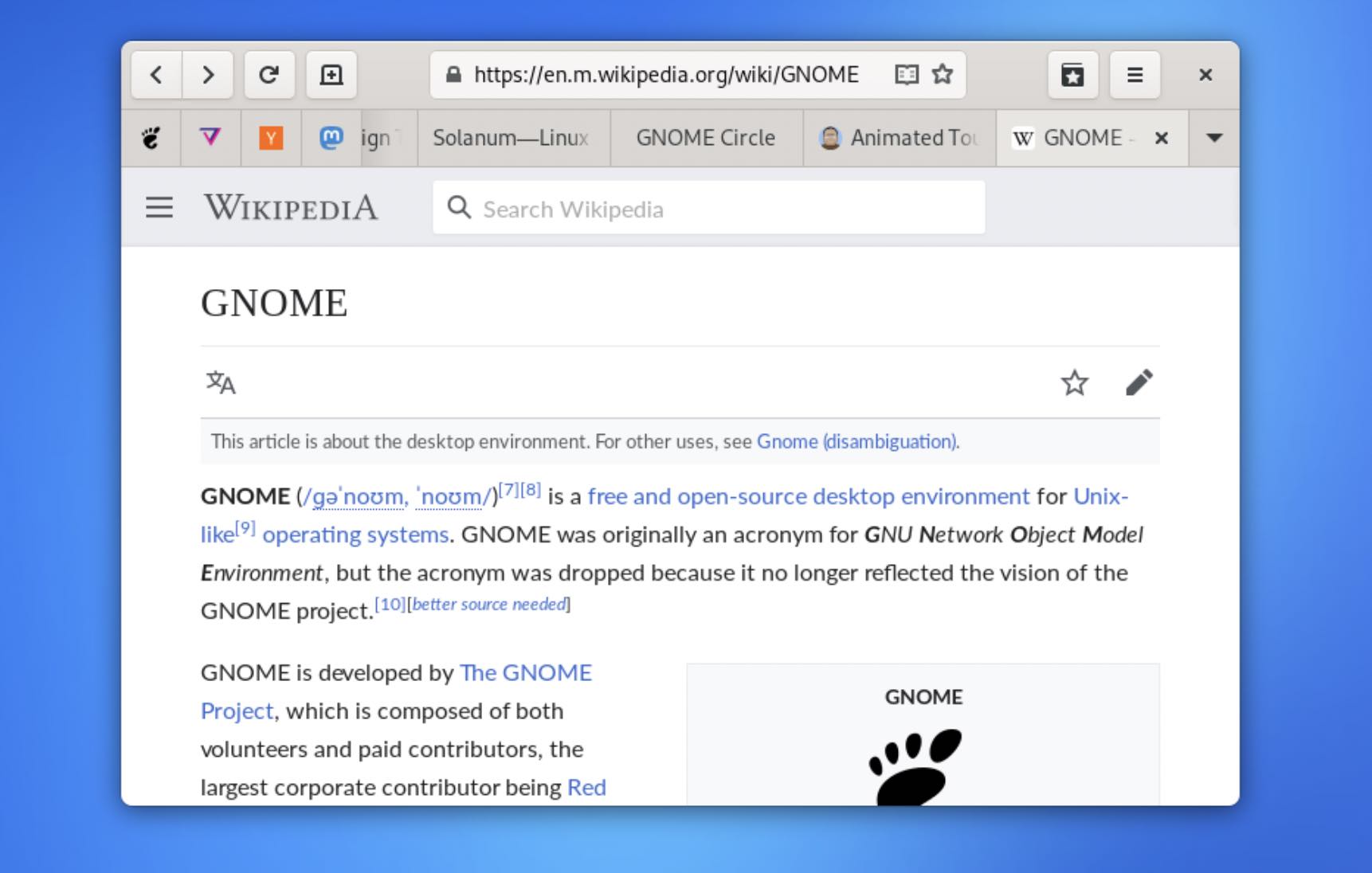The image size is (1372, 873).
Task: Open citation reference [8]
Action: pos(531,490)
